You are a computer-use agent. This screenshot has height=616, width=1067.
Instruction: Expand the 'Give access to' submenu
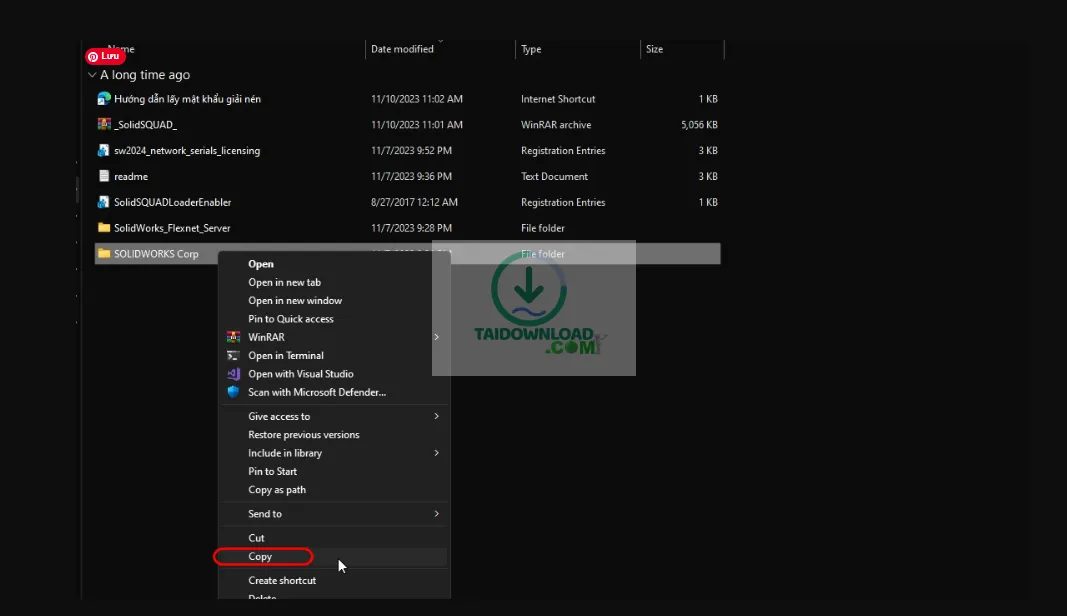[x=436, y=416]
